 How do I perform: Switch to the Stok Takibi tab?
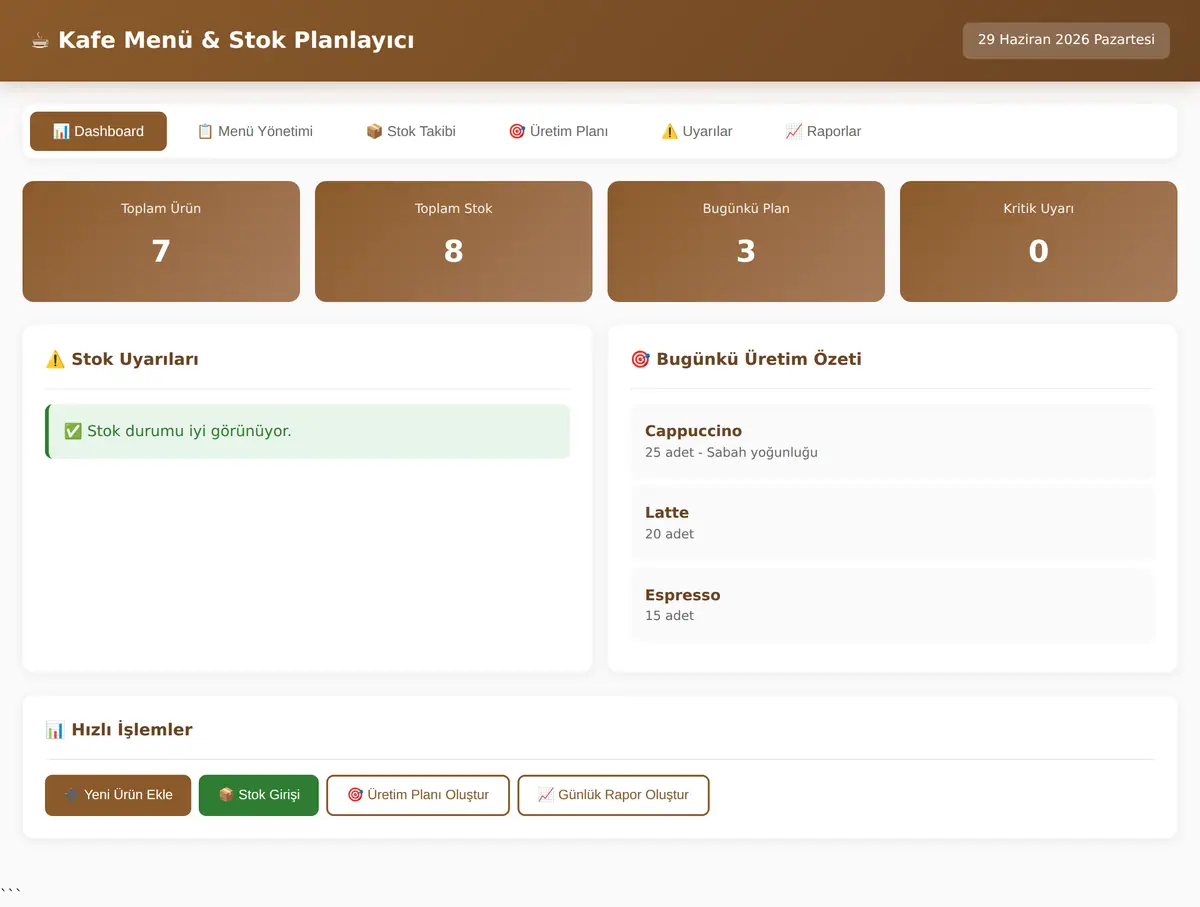click(x=411, y=131)
